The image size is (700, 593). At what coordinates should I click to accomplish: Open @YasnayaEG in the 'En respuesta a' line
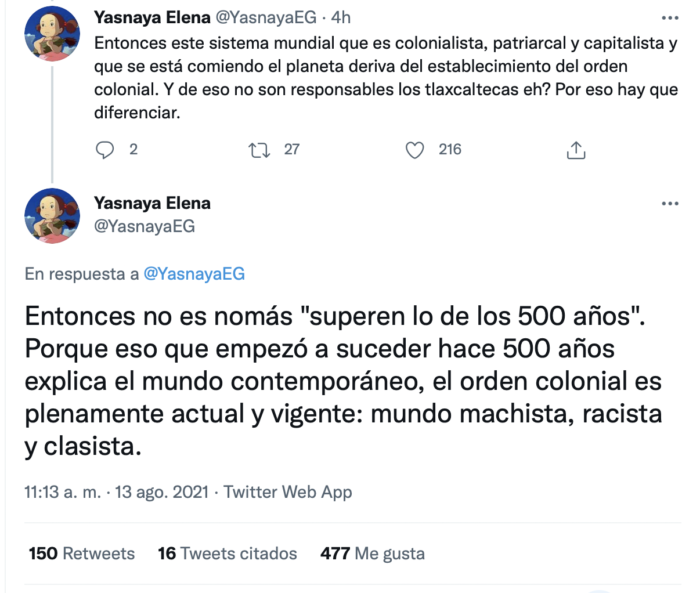pos(195,273)
